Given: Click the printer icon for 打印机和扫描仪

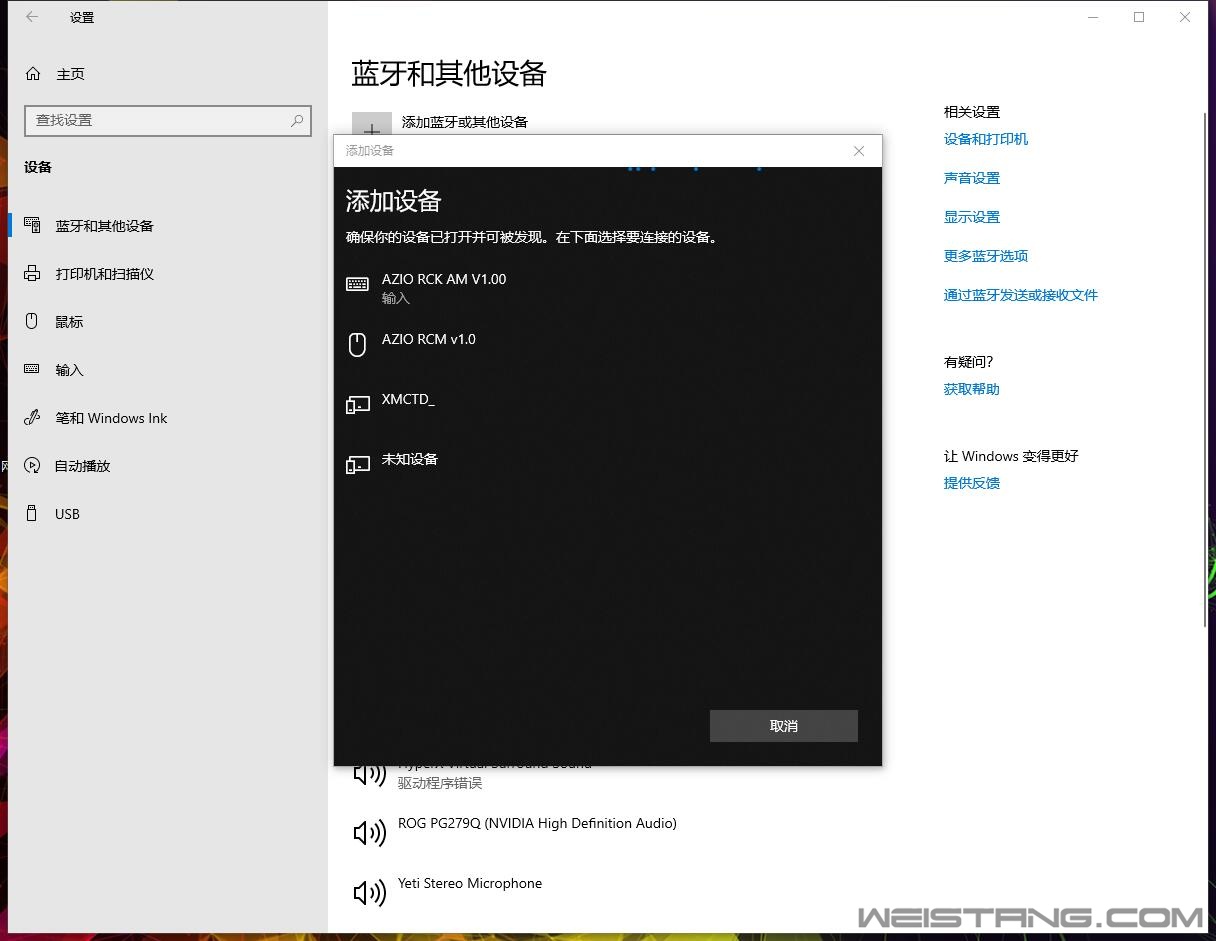Looking at the screenshot, I should tap(32, 273).
